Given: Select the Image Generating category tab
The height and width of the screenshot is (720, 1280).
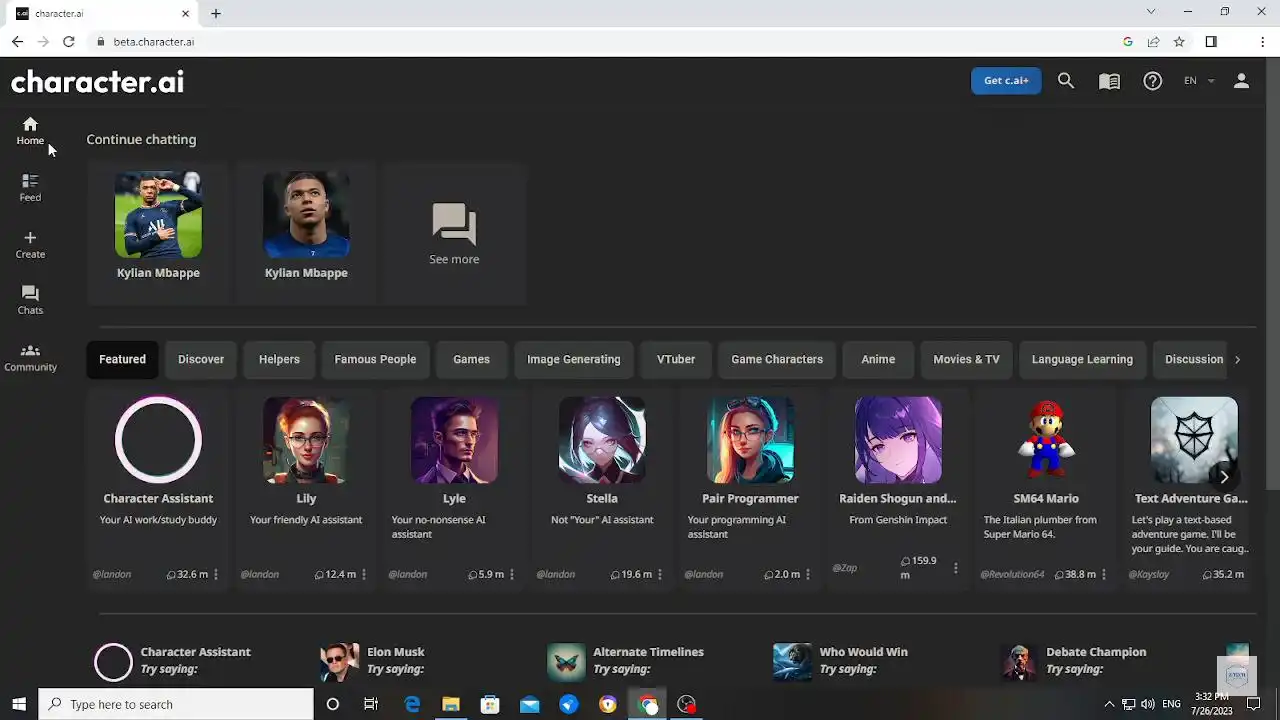Looking at the screenshot, I should [574, 359].
